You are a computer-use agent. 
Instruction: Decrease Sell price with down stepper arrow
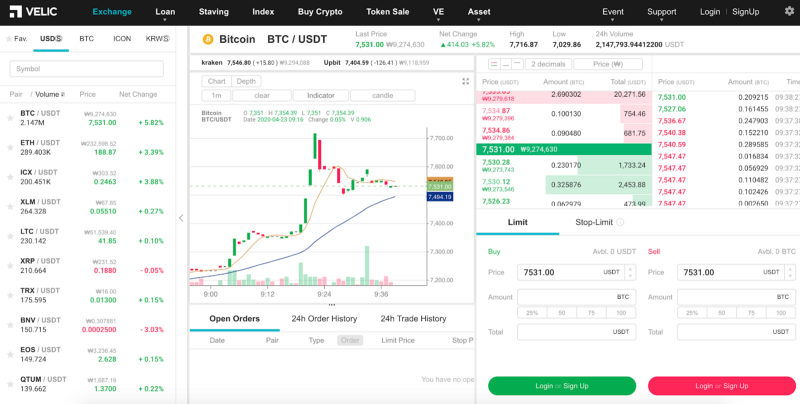pos(790,276)
